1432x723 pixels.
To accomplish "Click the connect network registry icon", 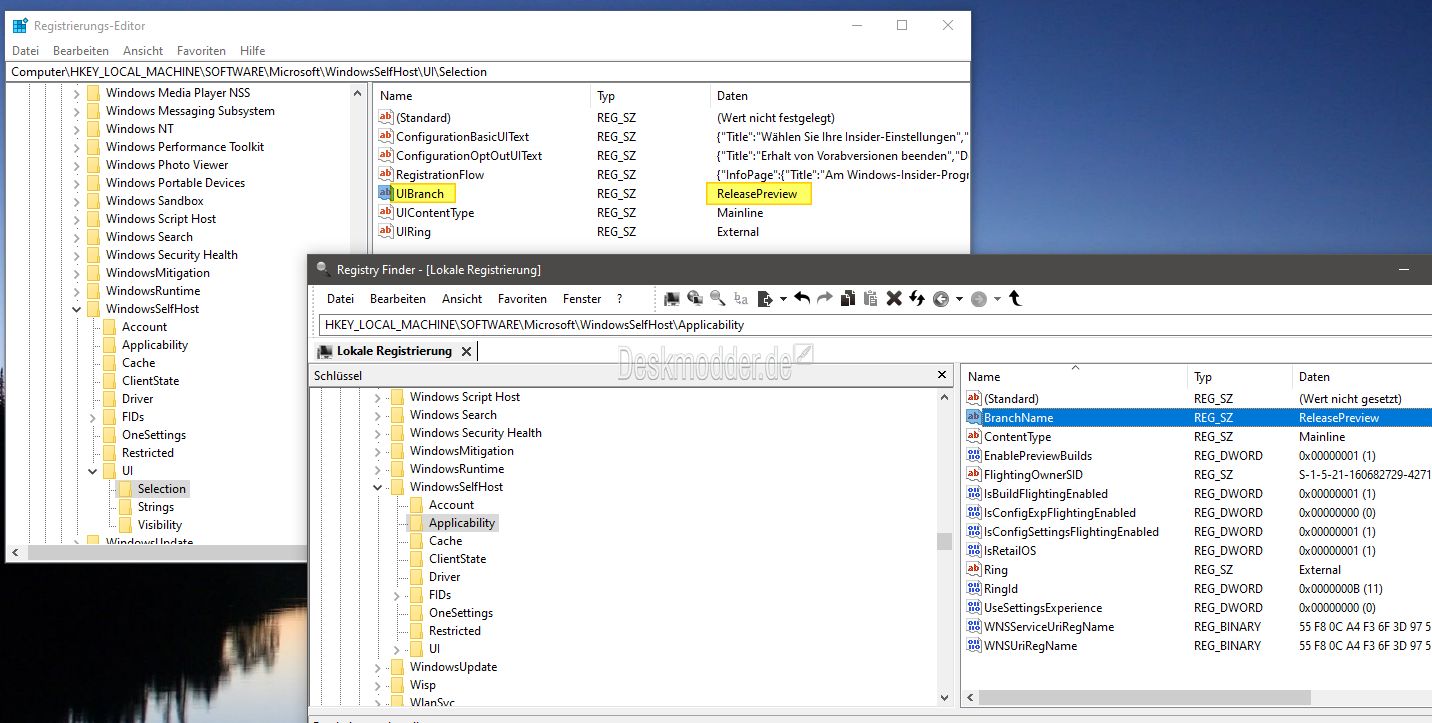I will pos(695,299).
